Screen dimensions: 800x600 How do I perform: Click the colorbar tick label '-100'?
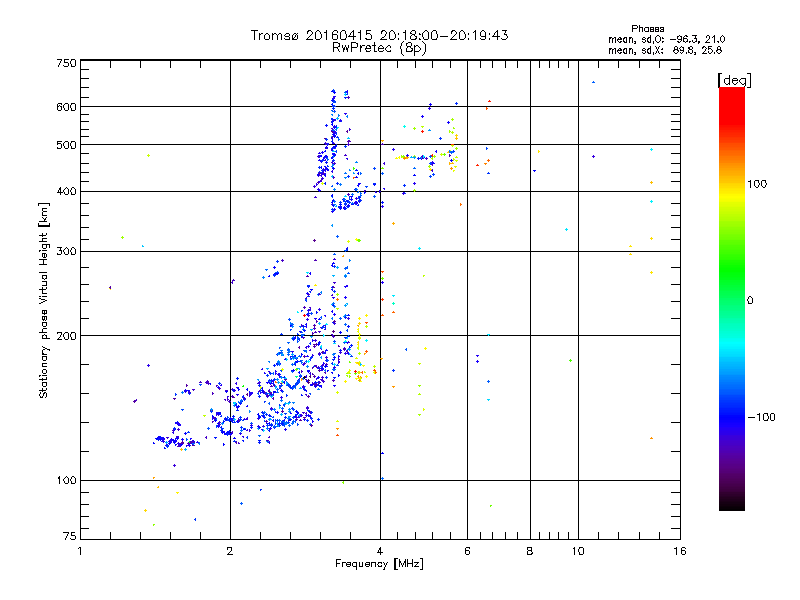coord(761,417)
